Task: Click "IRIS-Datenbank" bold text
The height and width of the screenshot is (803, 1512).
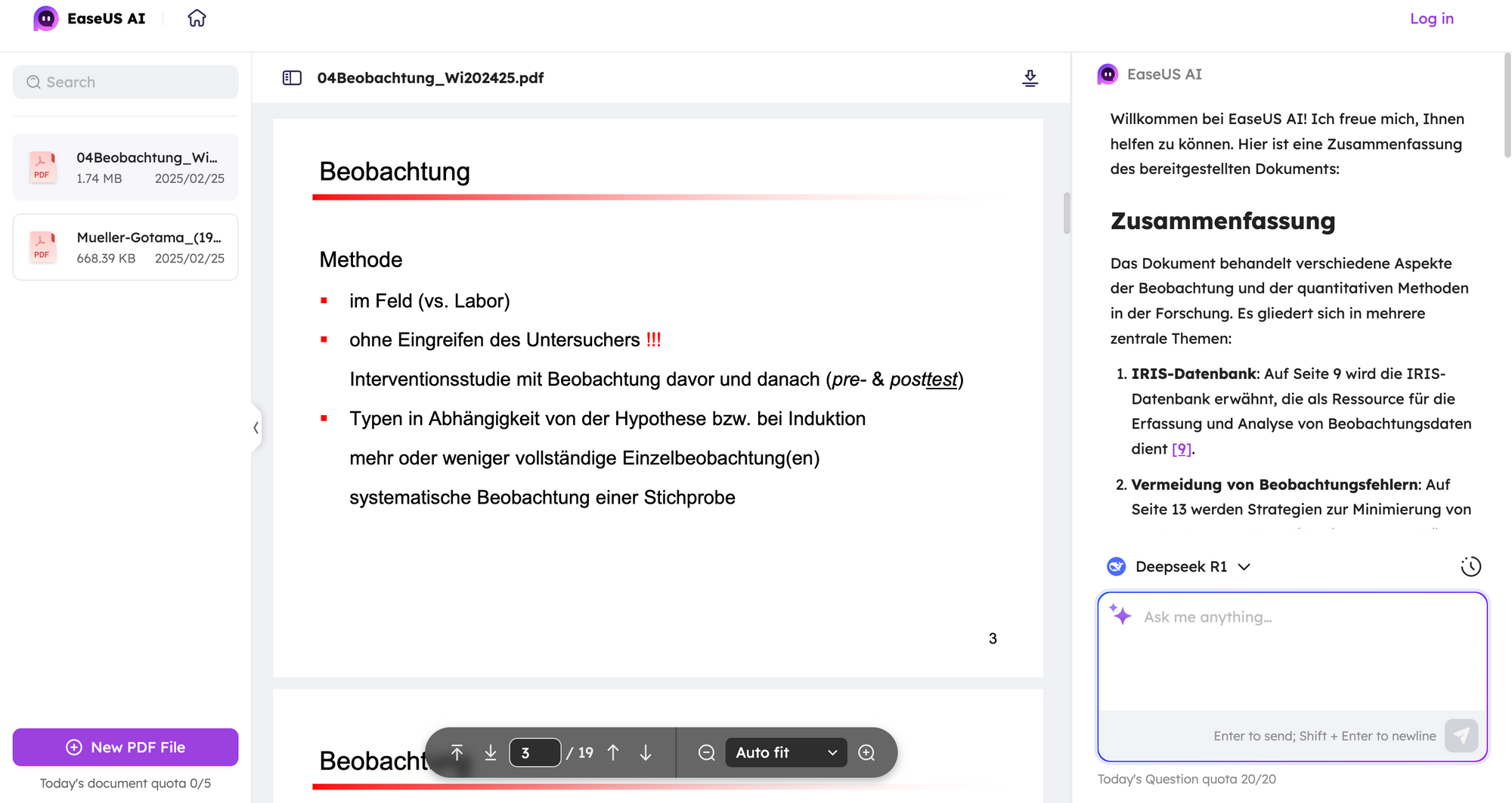Action: 1194,374
